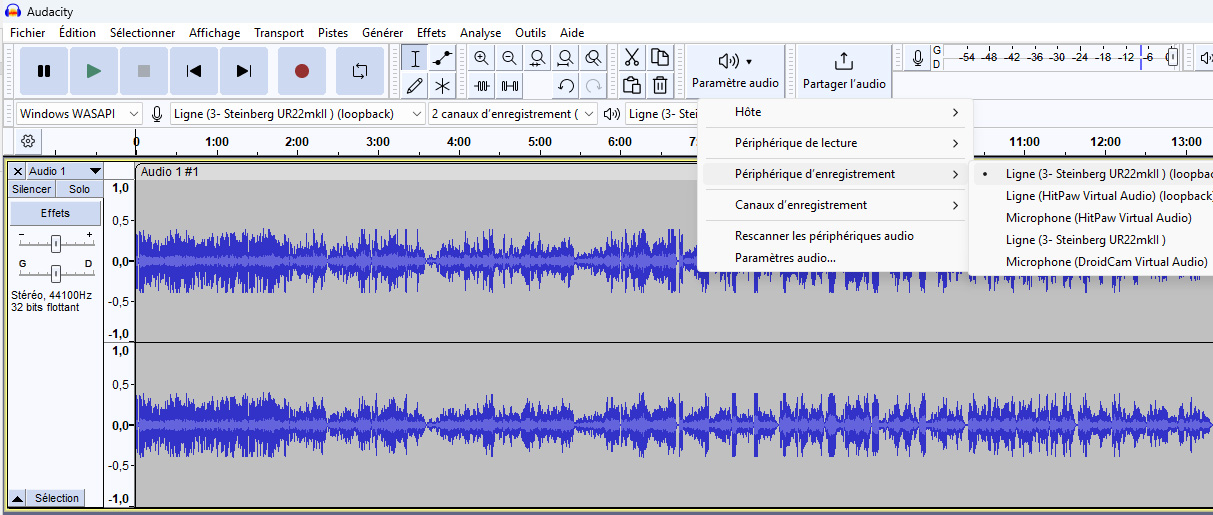The width and height of the screenshot is (1213, 515).
Task: Toggle the Silencer (mute) button on Audio 1
Action: pos(32,189)
